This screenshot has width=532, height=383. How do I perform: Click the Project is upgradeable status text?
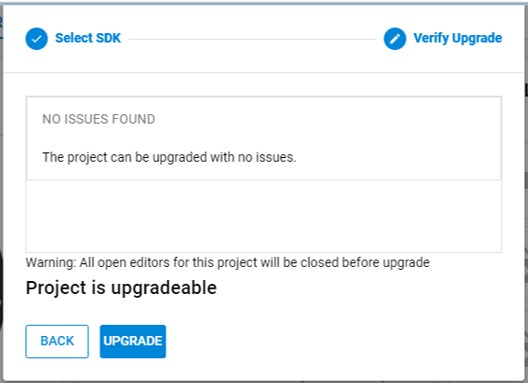pyautogui.click(x=121, y=288)
